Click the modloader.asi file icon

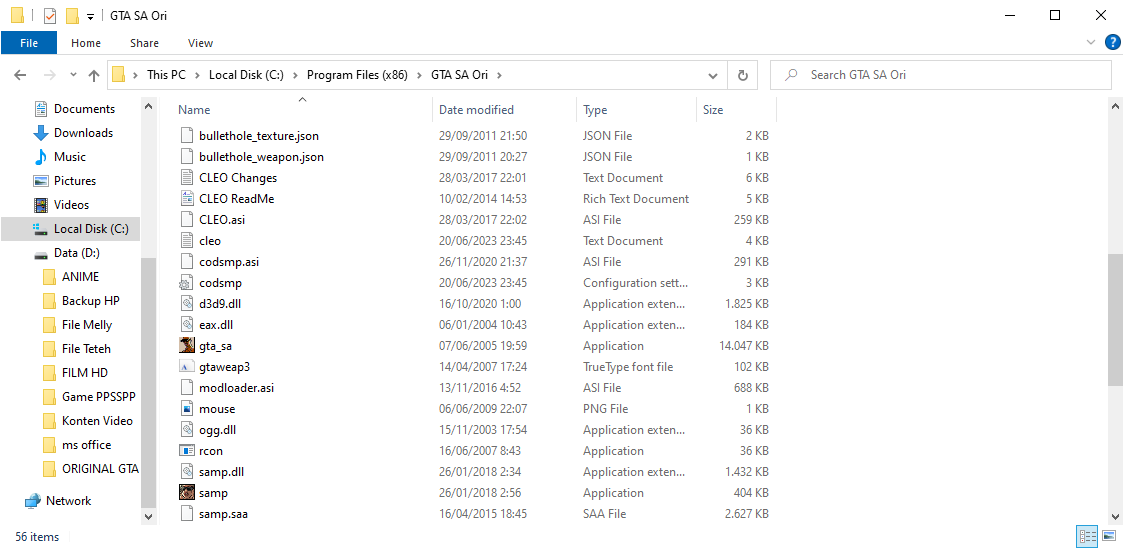(186, 388)
